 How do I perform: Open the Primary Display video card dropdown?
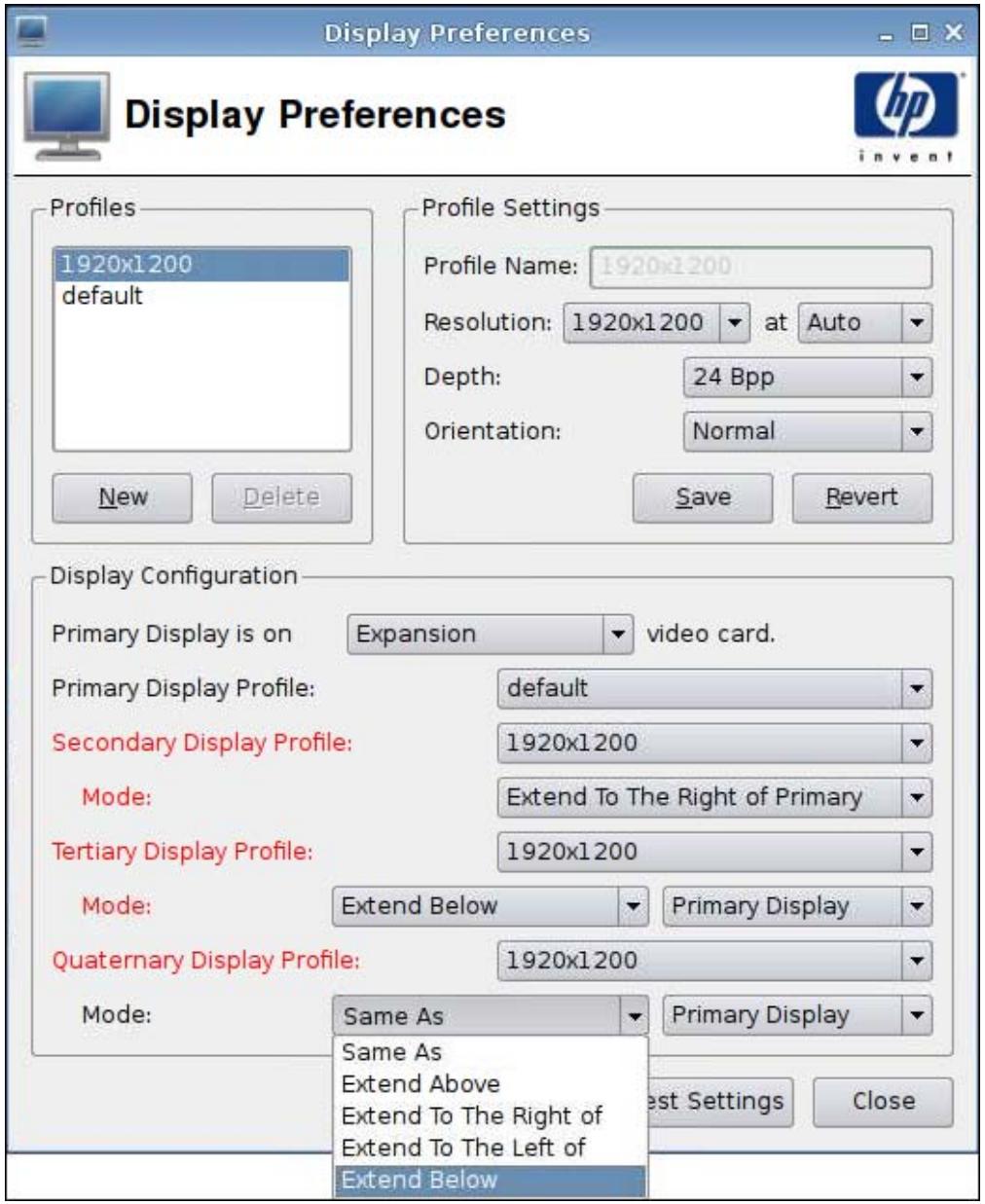pyautogui.click(x=490, y=635)
